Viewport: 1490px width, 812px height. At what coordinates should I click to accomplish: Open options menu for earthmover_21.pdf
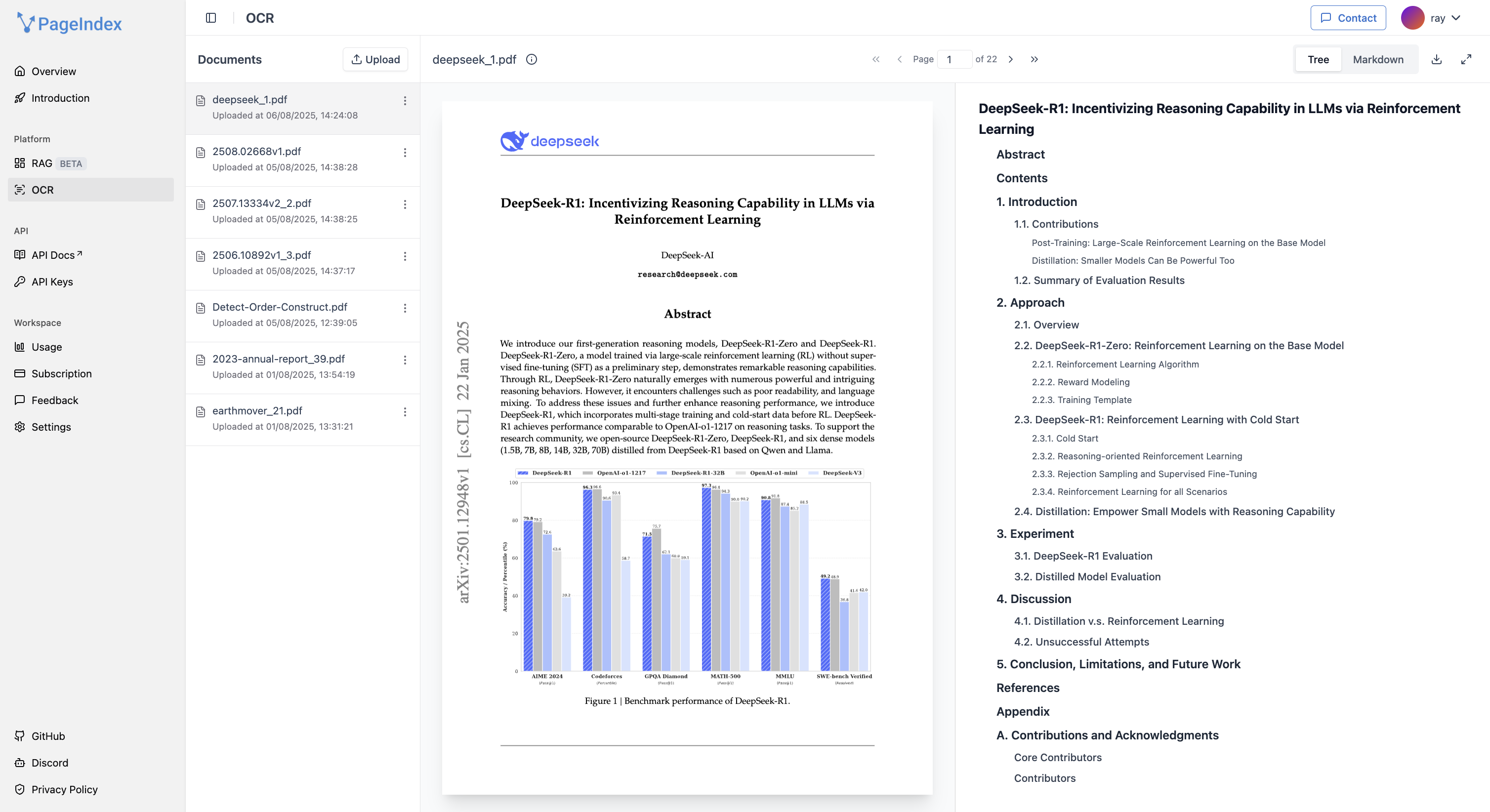click(x=405, y=412)
